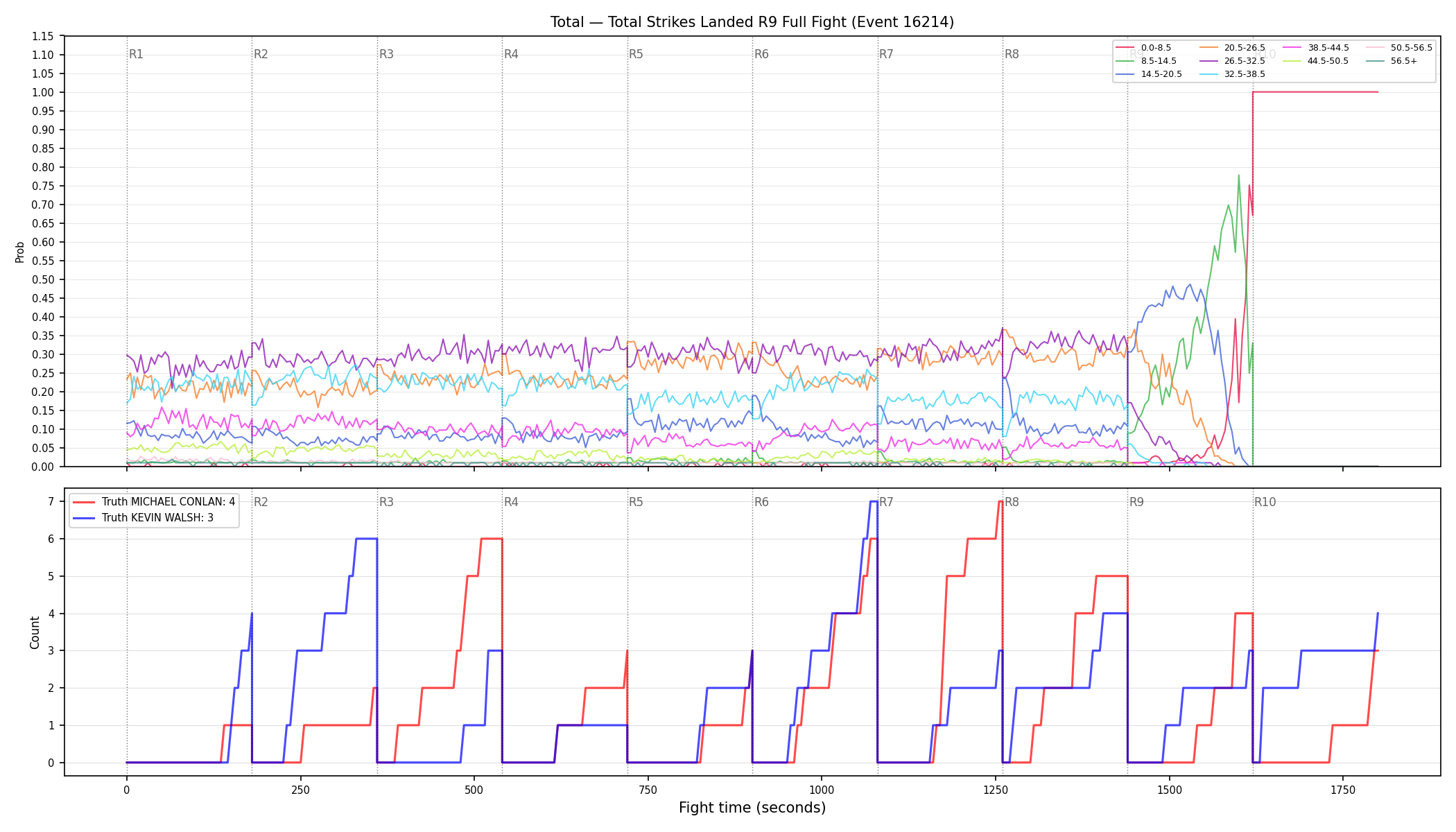1456x832 pixels.
Task: Click the 50.5-56.5 legend entry
Action: (x=1399, y=48)
